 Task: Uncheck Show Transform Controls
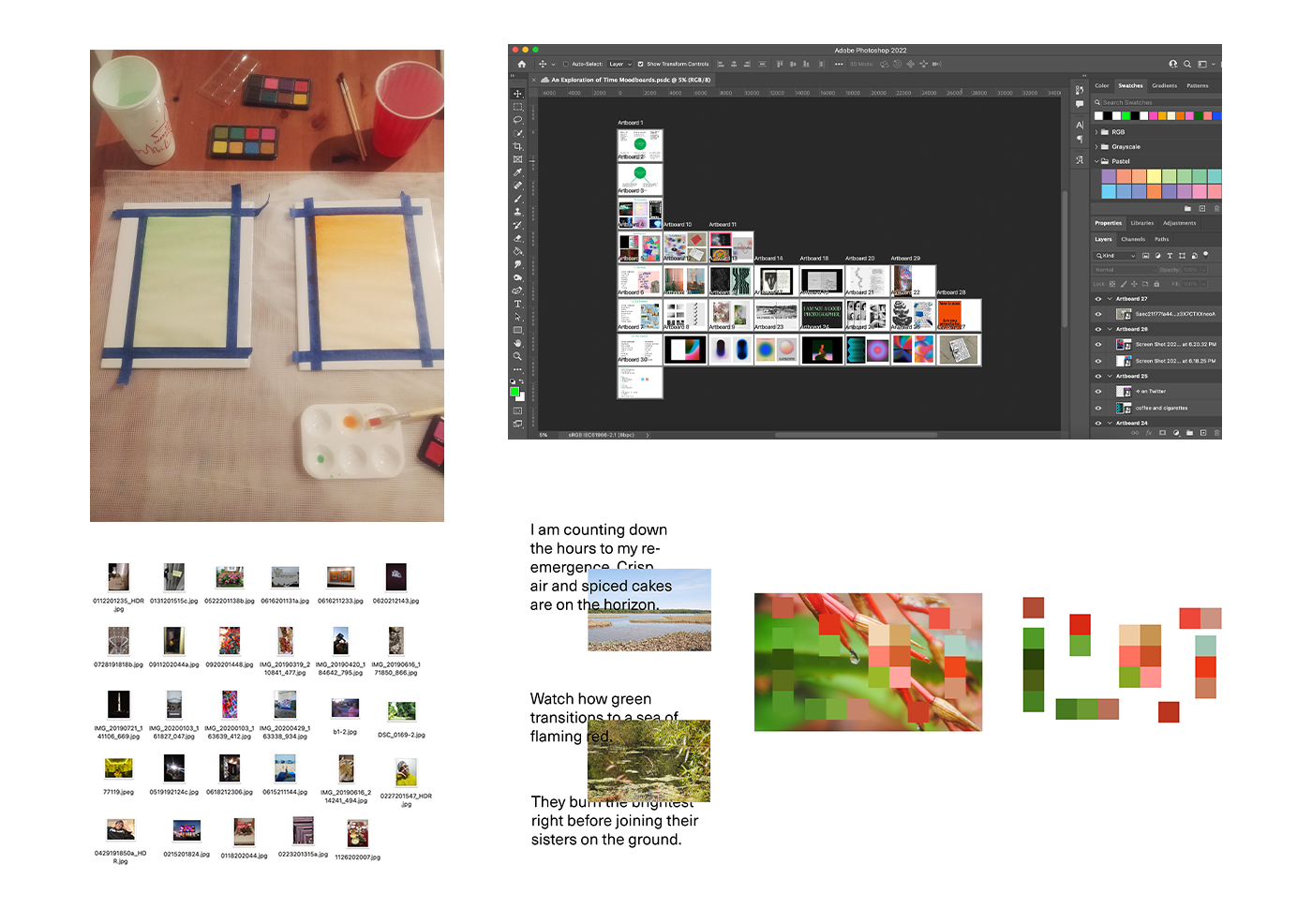pyautogui.click(x=640, y=65)
